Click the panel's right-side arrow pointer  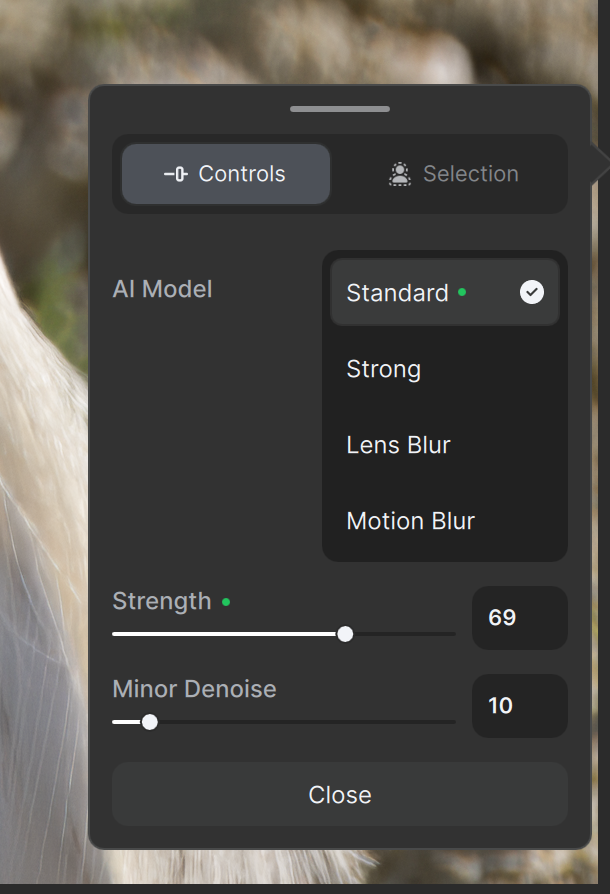[x=600, y=165]
